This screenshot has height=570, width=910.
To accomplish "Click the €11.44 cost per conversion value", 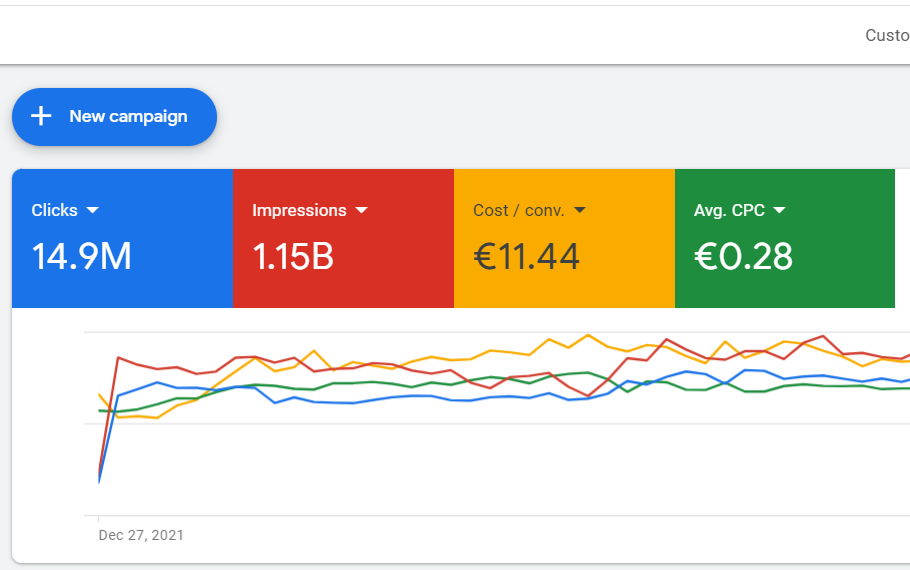I will click(x=526, y=257).
